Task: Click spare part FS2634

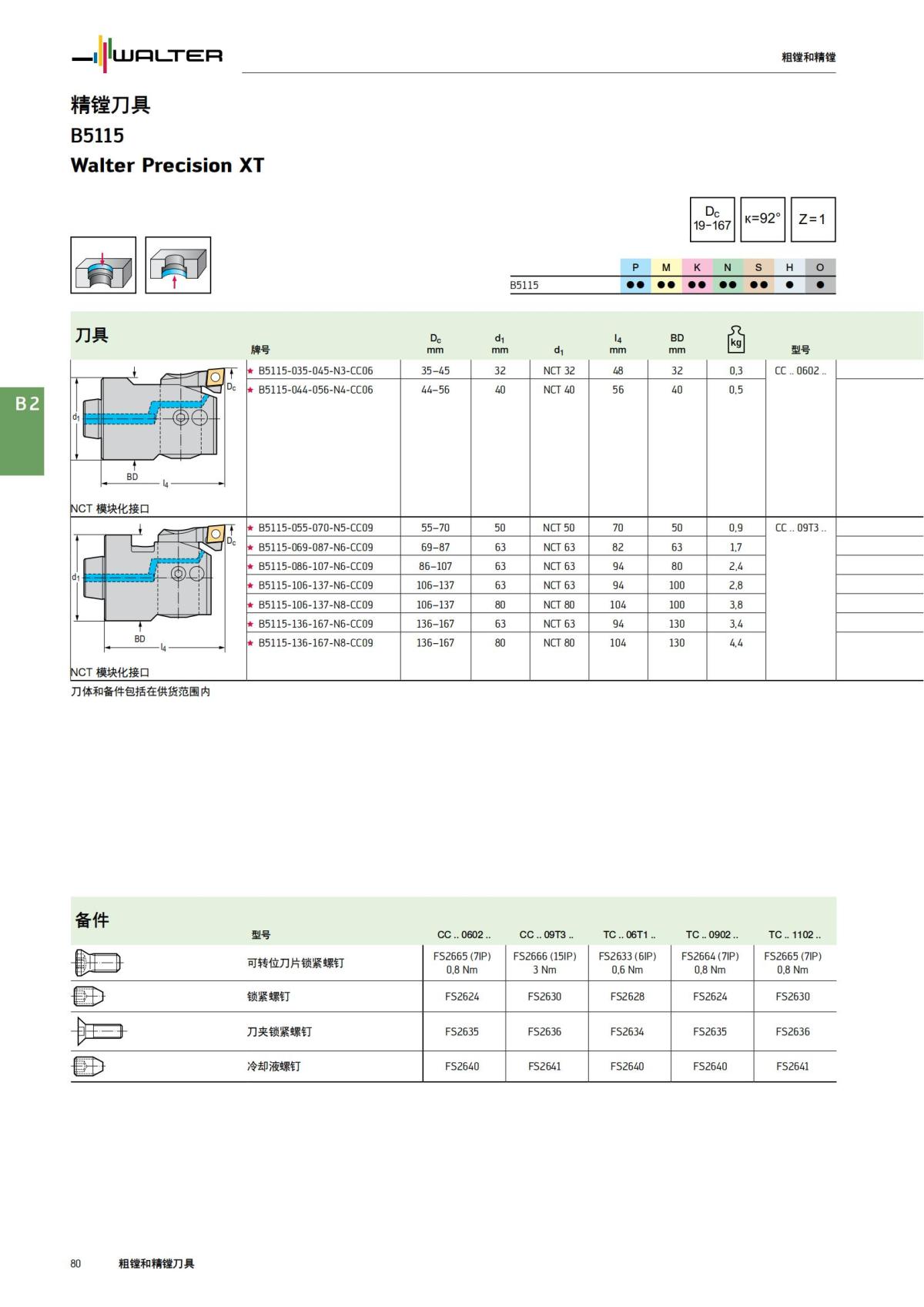Action: [x=628, y=1032]
